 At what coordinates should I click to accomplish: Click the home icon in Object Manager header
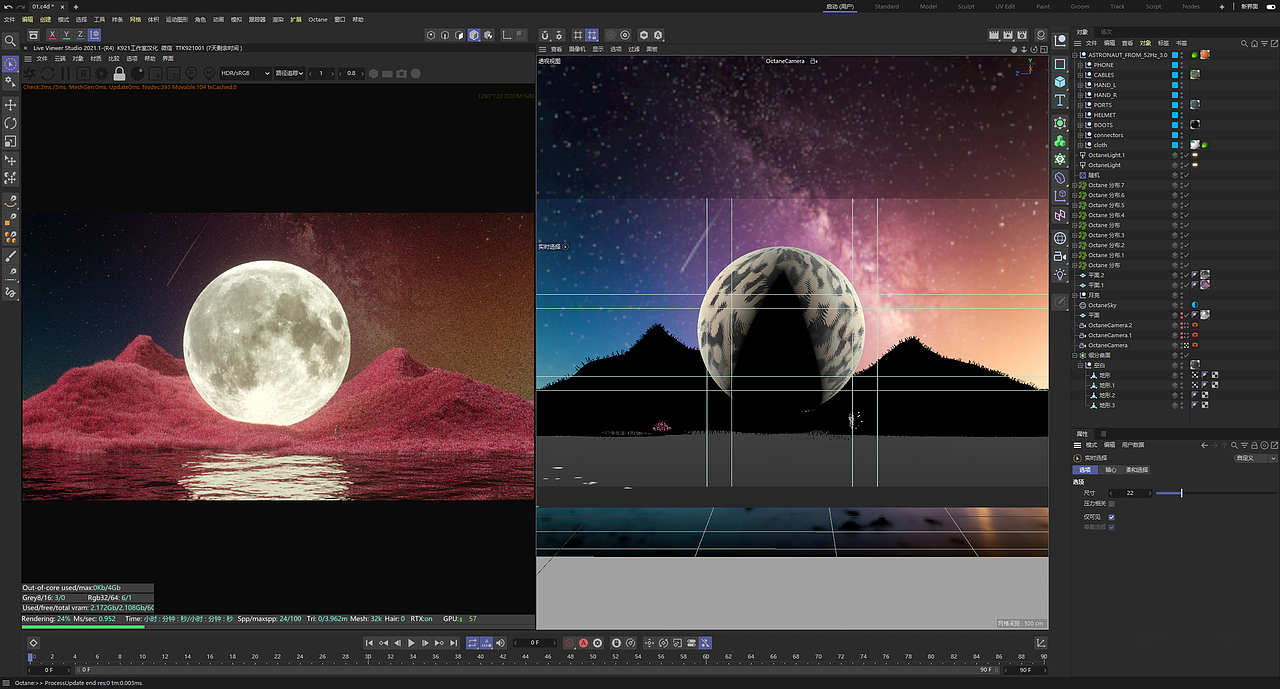click(x=1254, y=43)
